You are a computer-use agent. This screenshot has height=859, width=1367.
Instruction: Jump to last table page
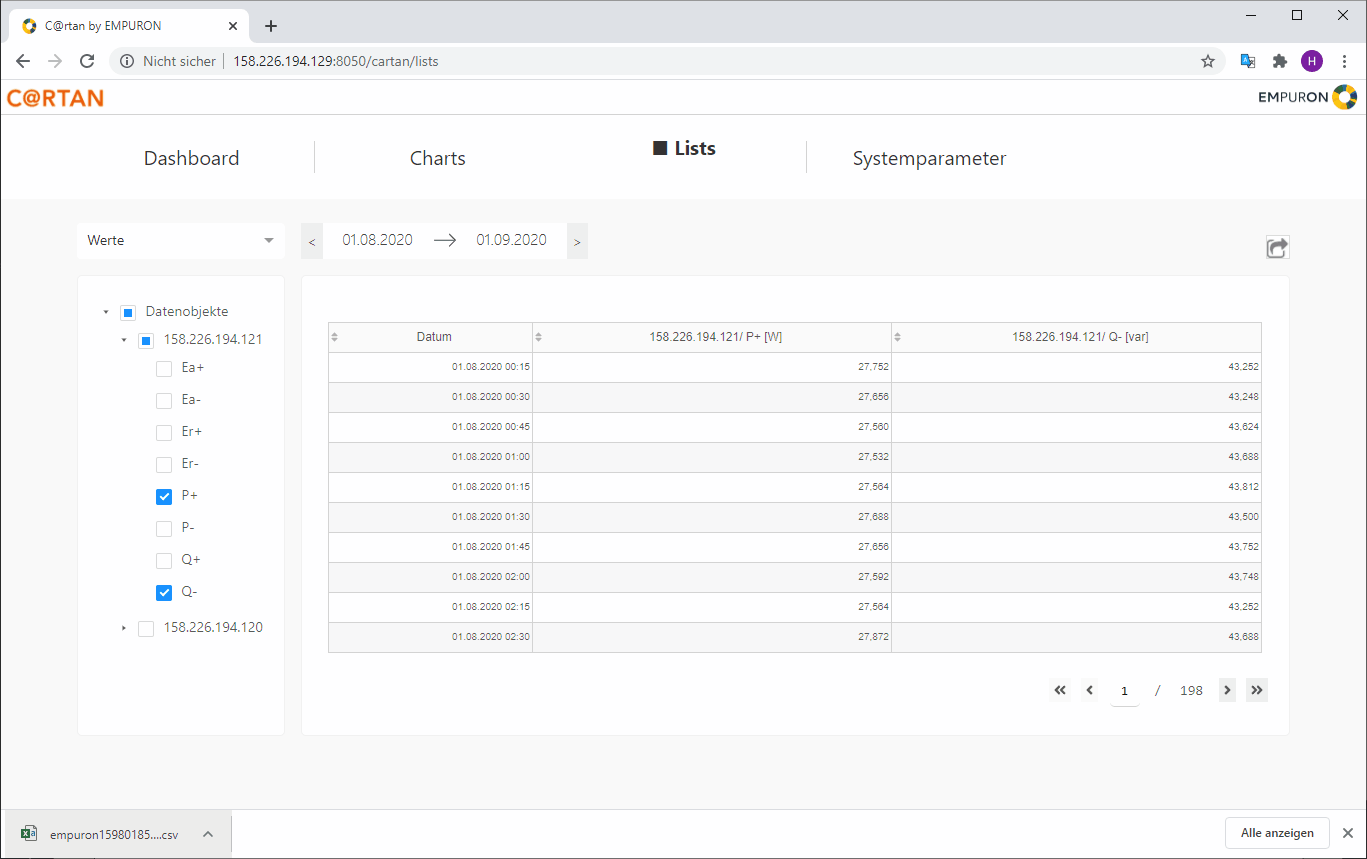point(1257,690)
